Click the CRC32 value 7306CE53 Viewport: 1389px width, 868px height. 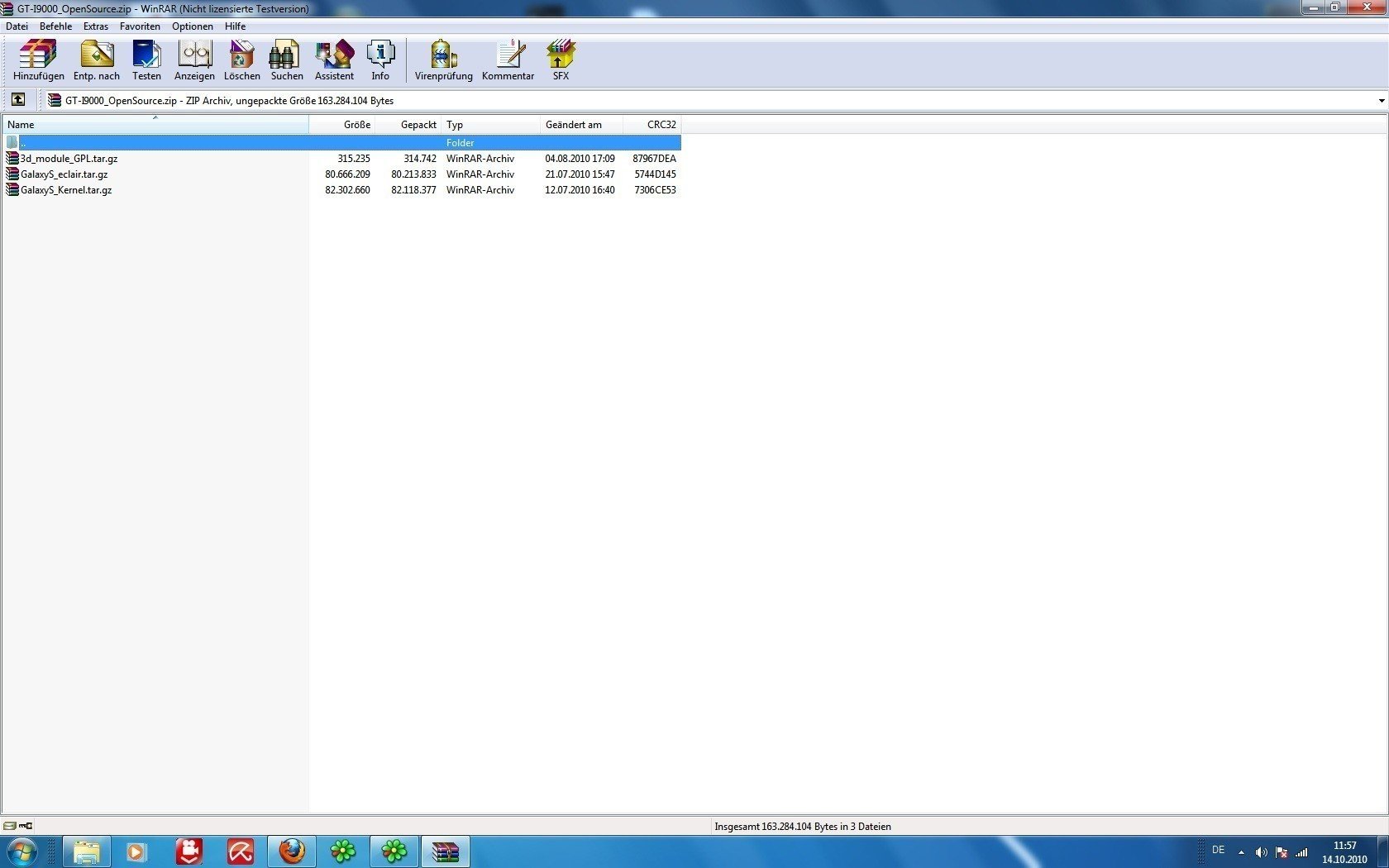pyautogui.click(x=655, y=190)
